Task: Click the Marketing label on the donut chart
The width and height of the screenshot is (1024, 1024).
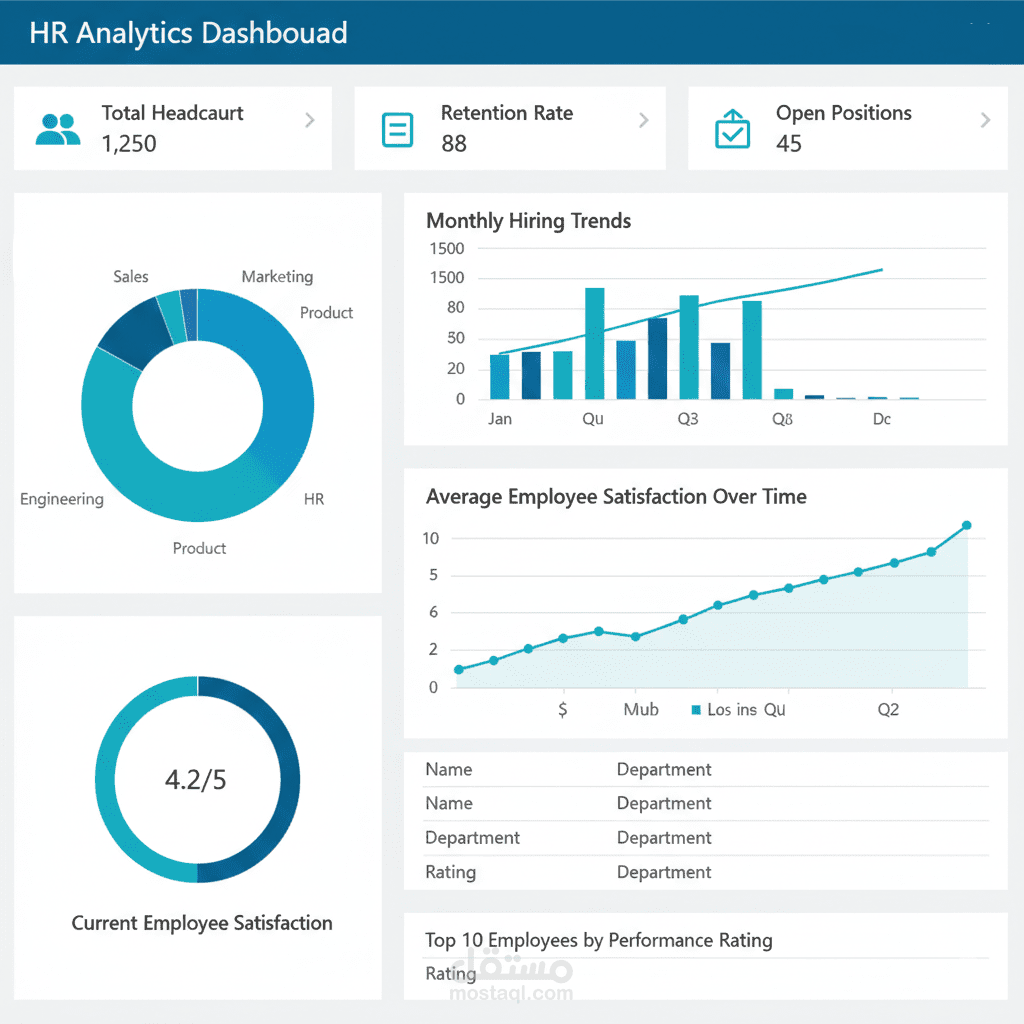Action: pyautogui.click(x=277, y=277)
